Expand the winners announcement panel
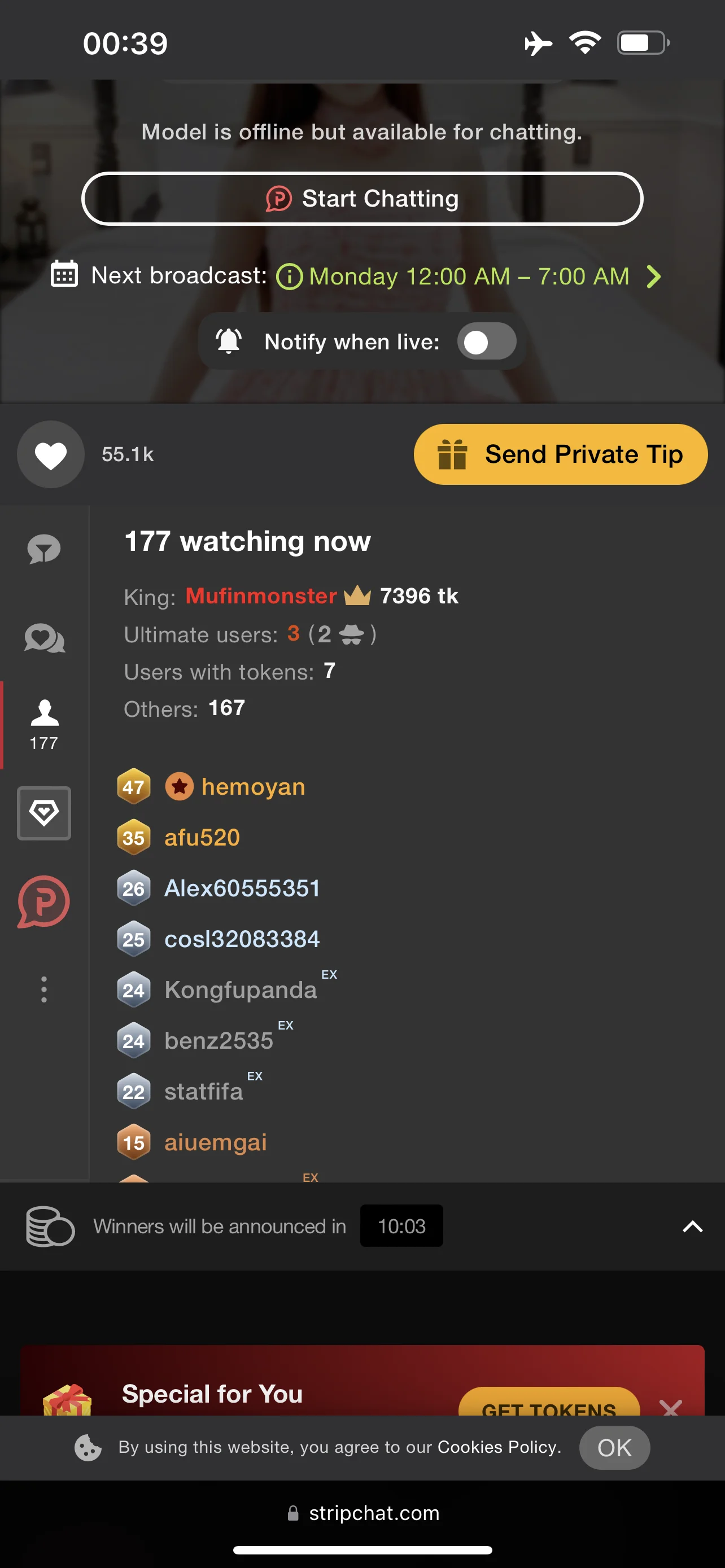Screen dimensions: 725x1568 pos(692,1226)
